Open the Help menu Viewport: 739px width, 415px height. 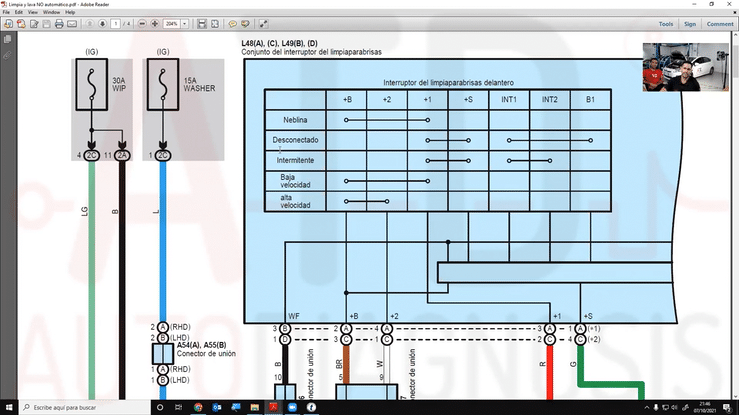click(x=70, y=12)
